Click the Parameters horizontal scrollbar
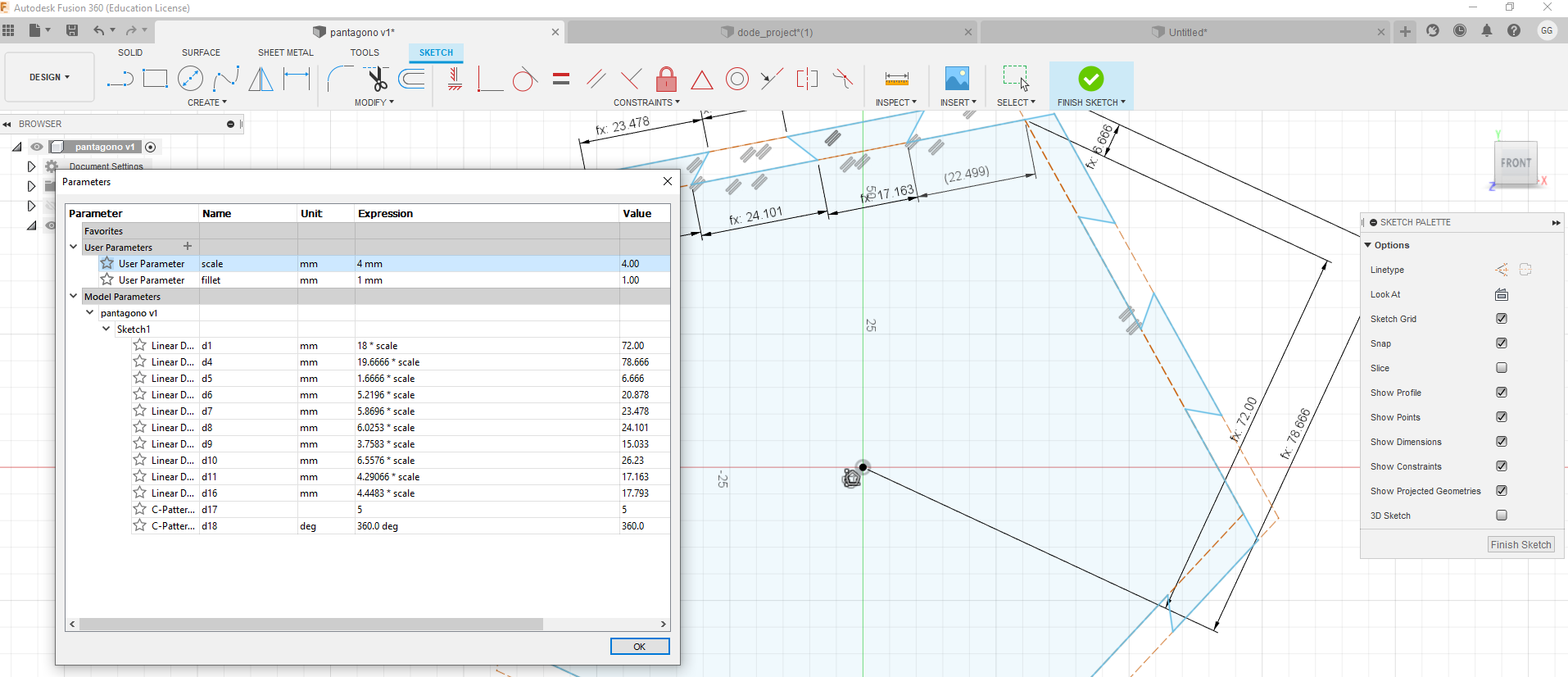This screenshot has height=677, width=1568. pyautogui.click(x=311, y=625)
